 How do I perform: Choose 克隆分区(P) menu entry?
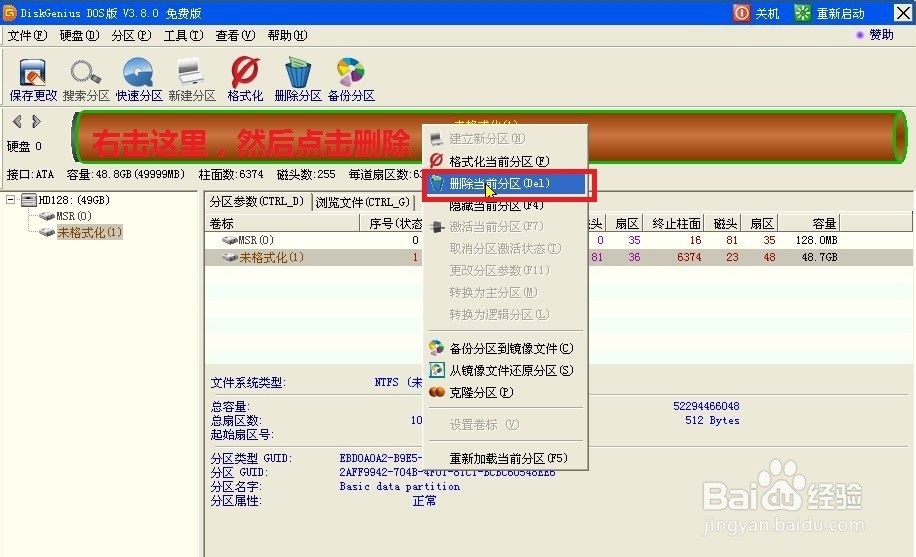coord(505,393)
